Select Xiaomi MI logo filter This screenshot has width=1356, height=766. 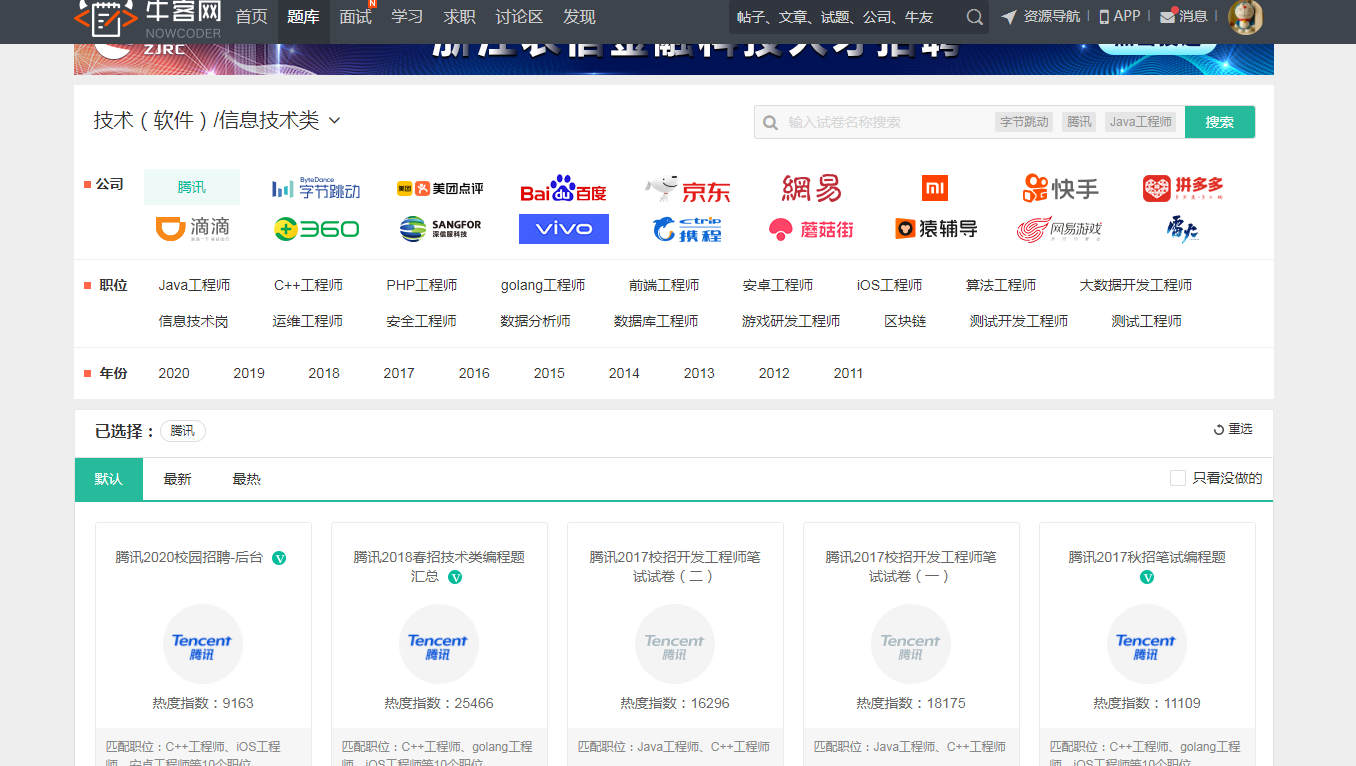pyautogui.click(x=934, y=188)
